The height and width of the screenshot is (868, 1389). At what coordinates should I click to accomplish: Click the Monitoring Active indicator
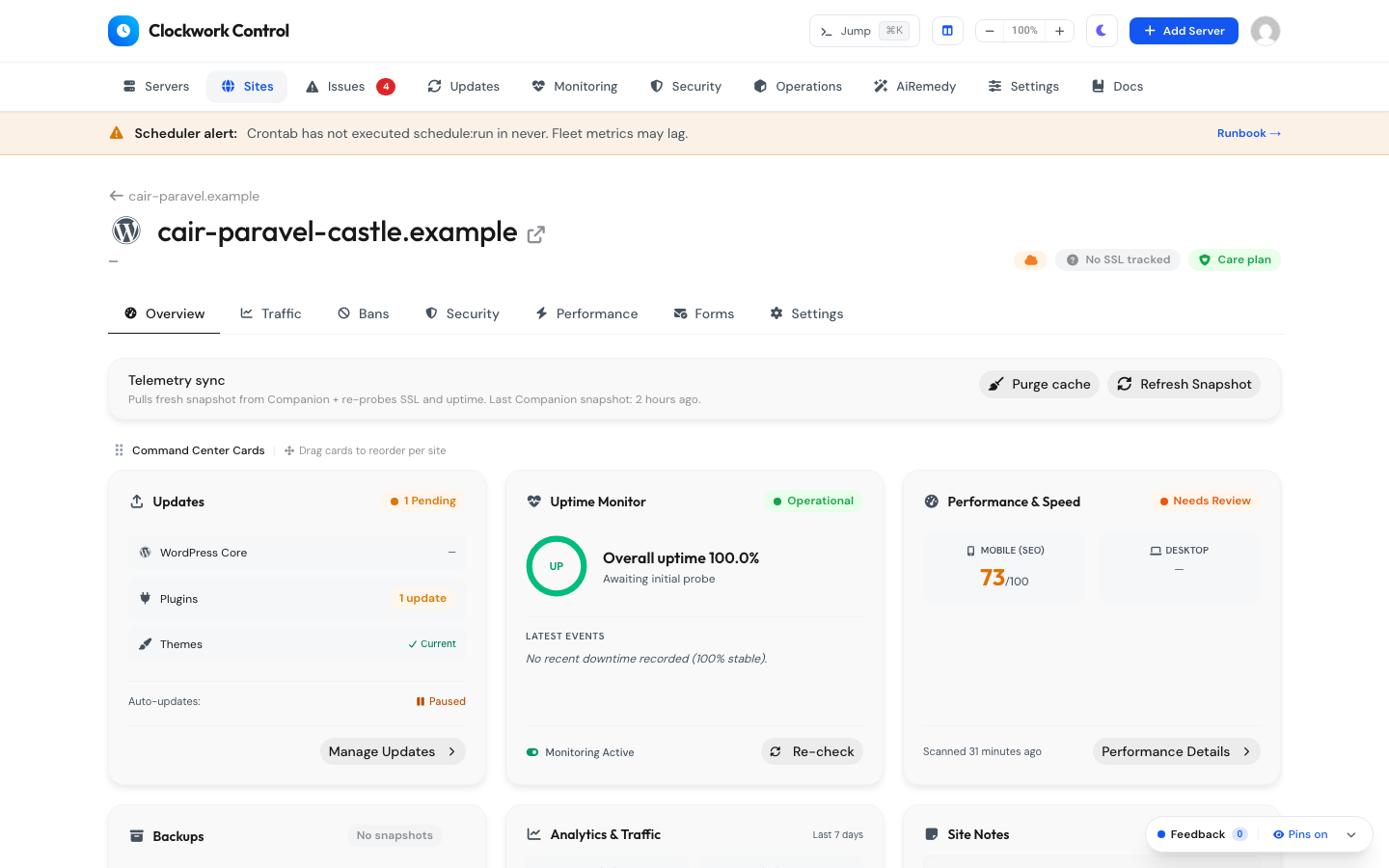tap(580, 752)
